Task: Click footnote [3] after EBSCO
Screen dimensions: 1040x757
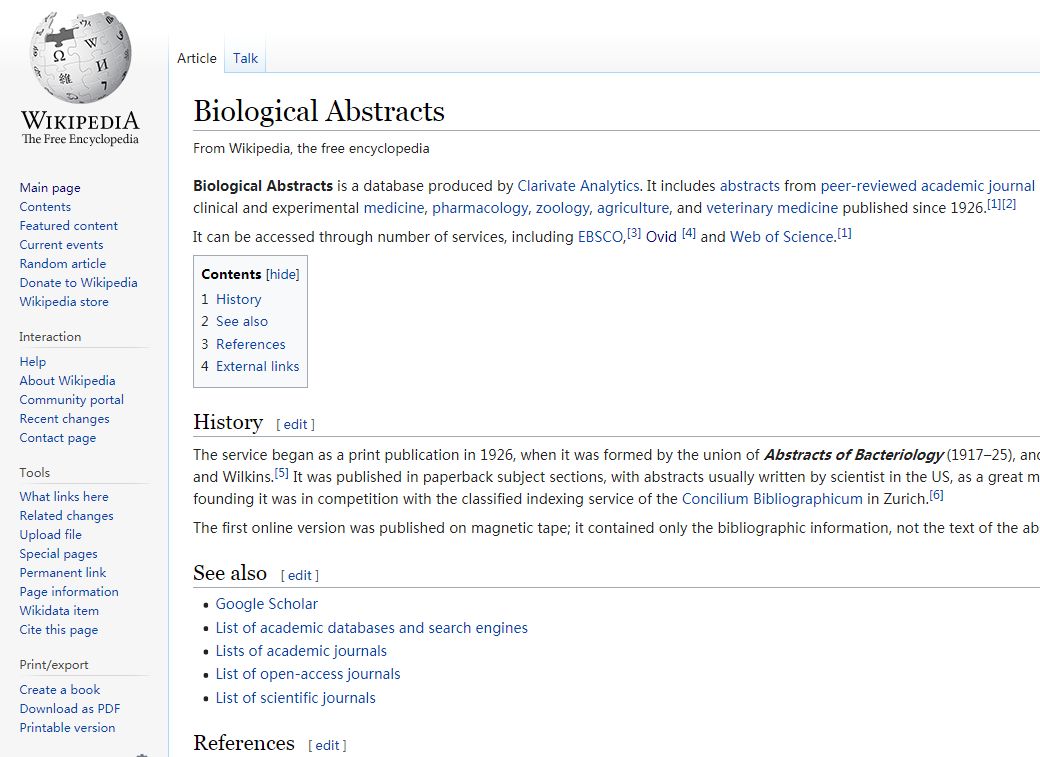Action: tap(634, 233)
